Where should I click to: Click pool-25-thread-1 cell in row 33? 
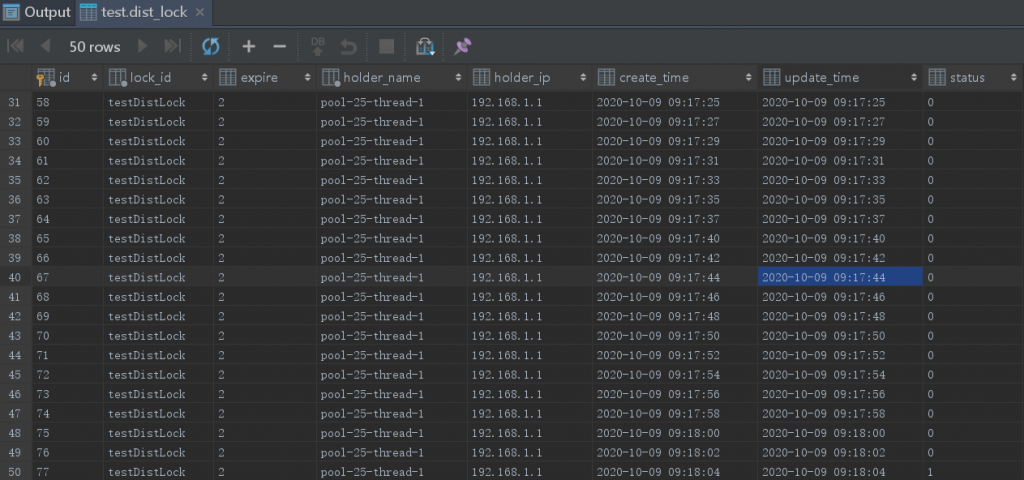[392, 141]
